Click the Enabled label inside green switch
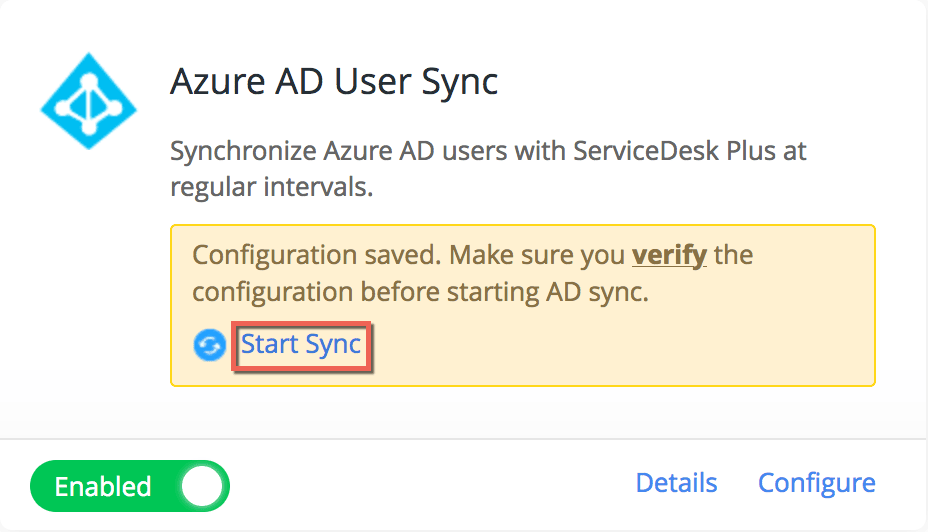Image resolution: width=928 pixels, height=532 pixels. 102,487
